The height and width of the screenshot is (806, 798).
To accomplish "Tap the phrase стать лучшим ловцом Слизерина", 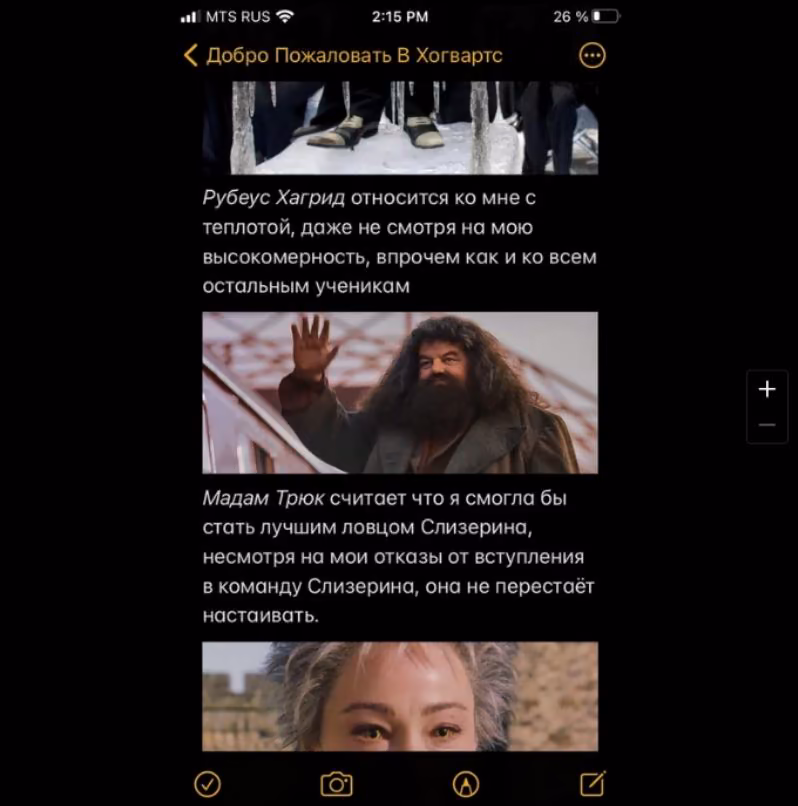I will point(367,527).
